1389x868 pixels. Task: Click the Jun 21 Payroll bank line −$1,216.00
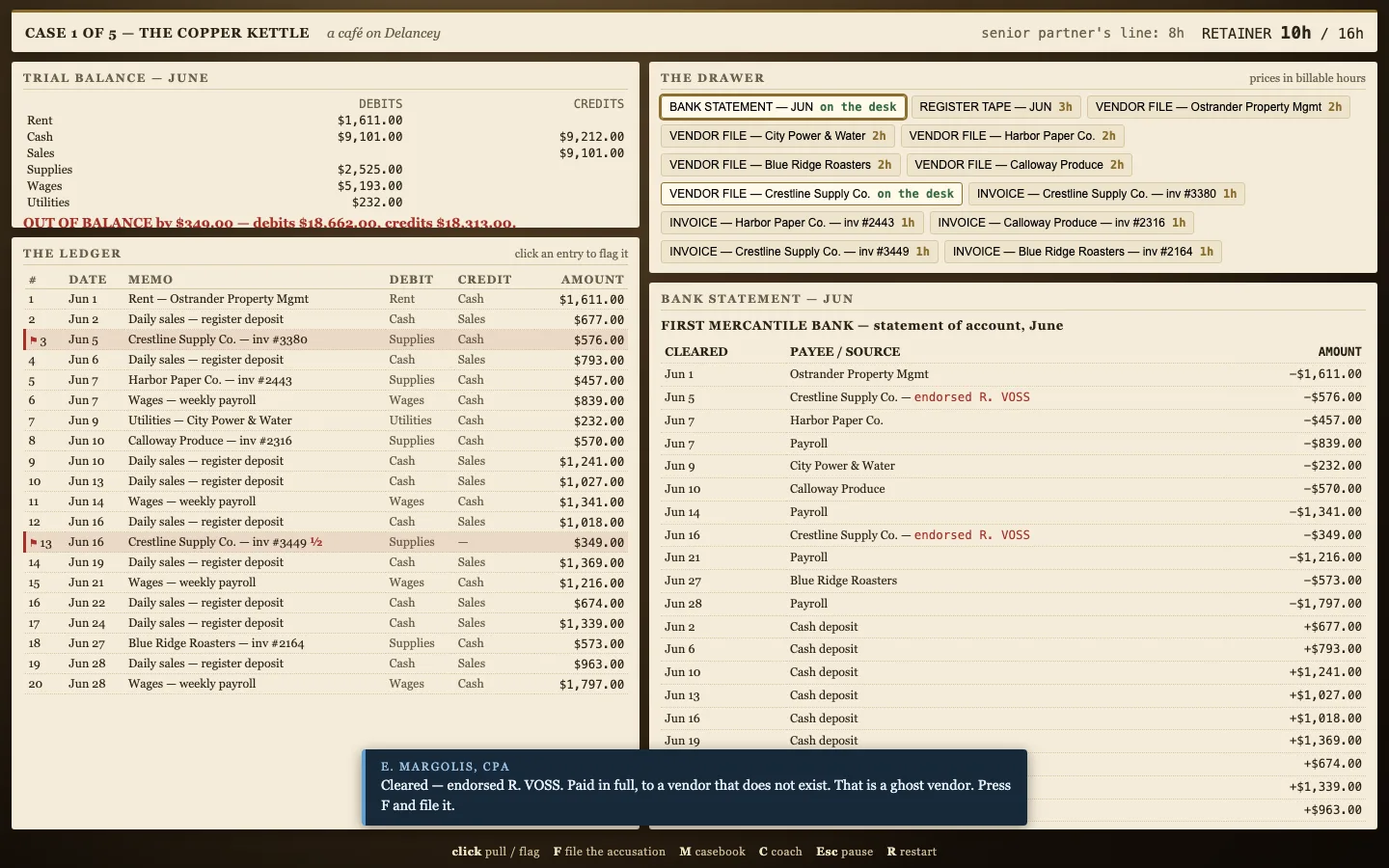(x=1013, y=557)
